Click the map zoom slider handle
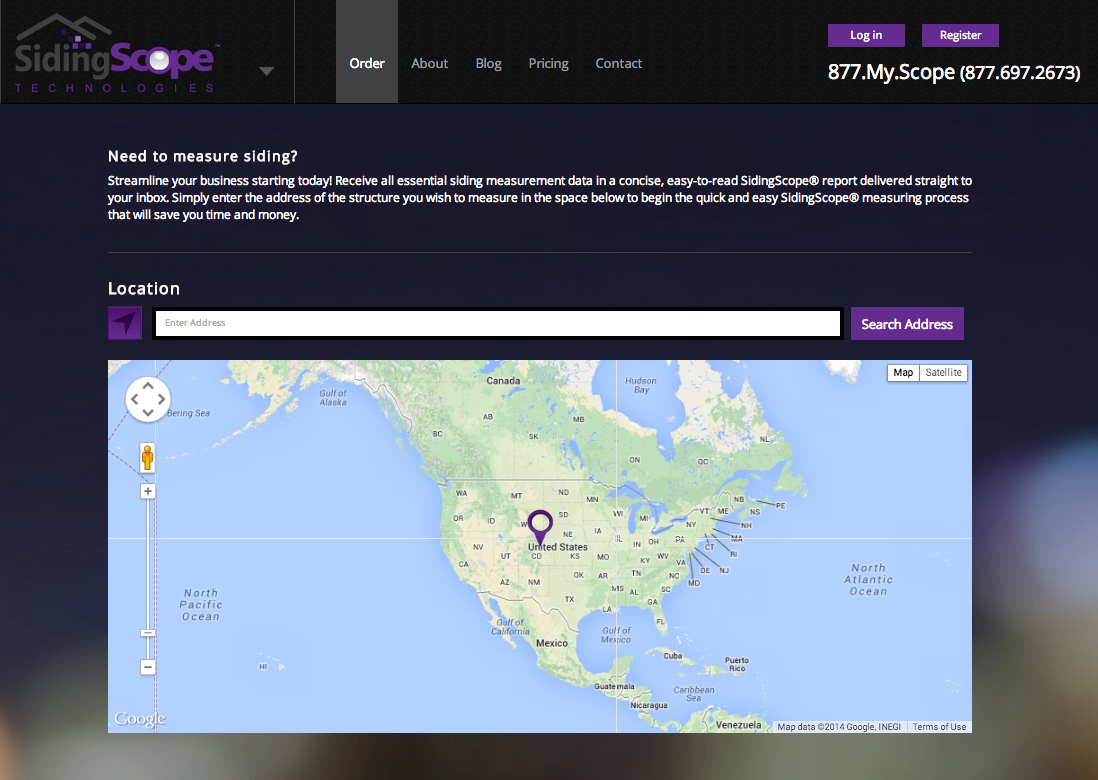This screenshot has width=1098, height=780. 148,633
